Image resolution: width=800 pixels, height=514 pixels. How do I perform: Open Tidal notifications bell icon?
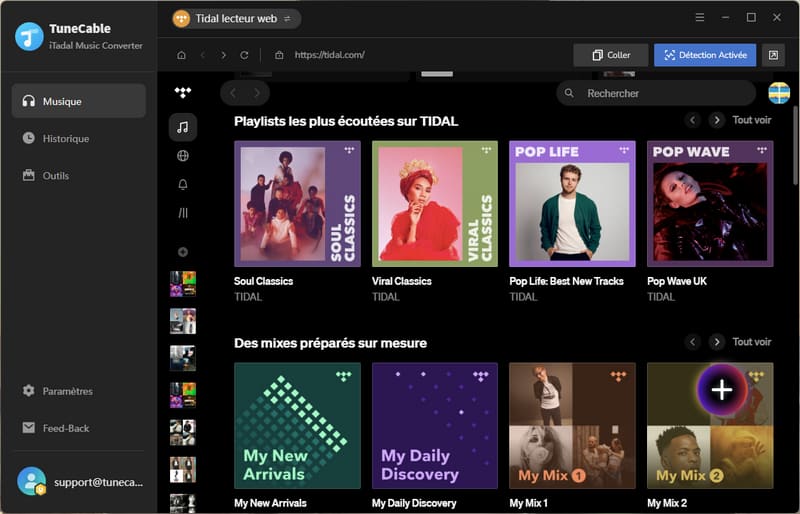(183, 184)
